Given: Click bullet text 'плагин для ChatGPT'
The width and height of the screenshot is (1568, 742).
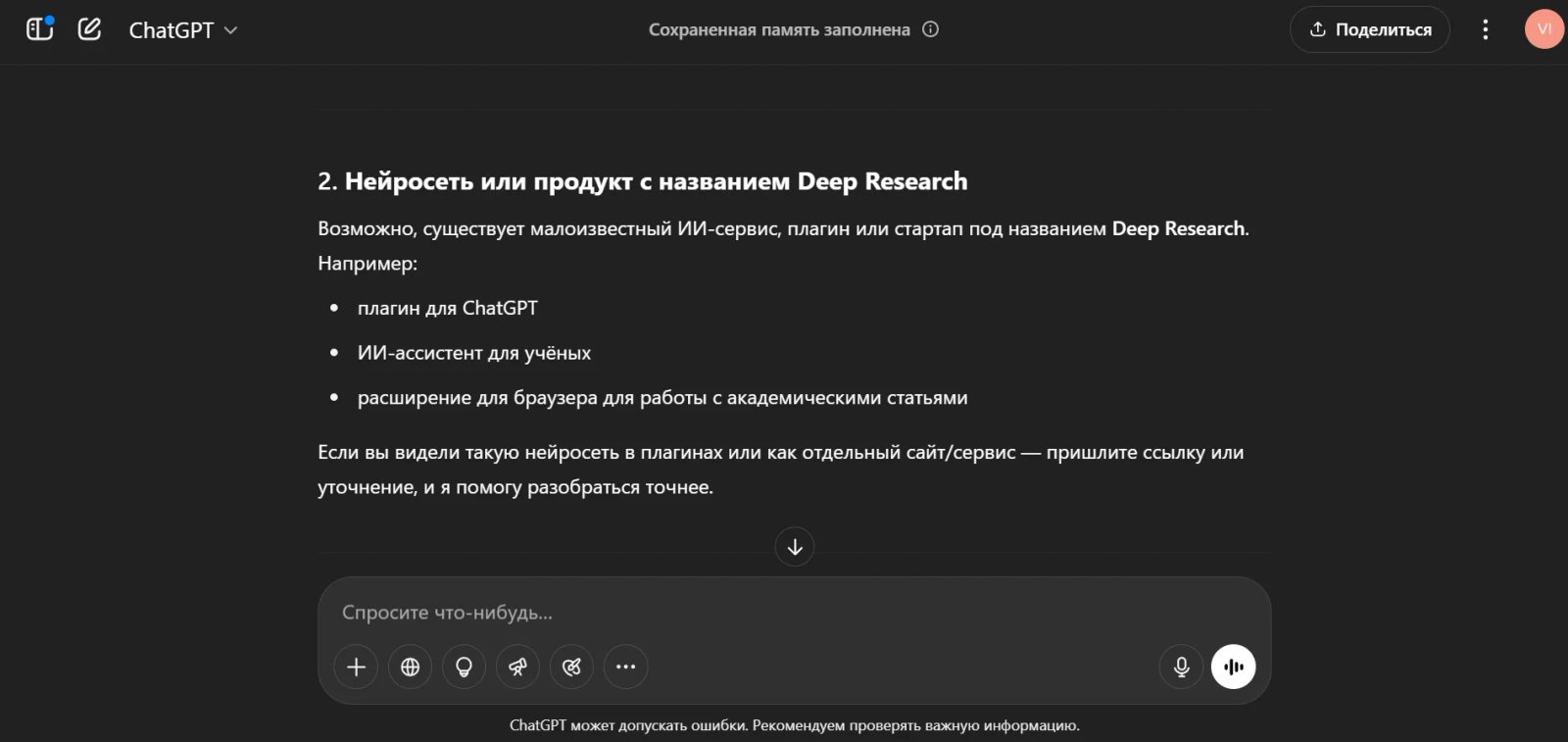Looking at the screenshot, I should (x=448, y=308).
